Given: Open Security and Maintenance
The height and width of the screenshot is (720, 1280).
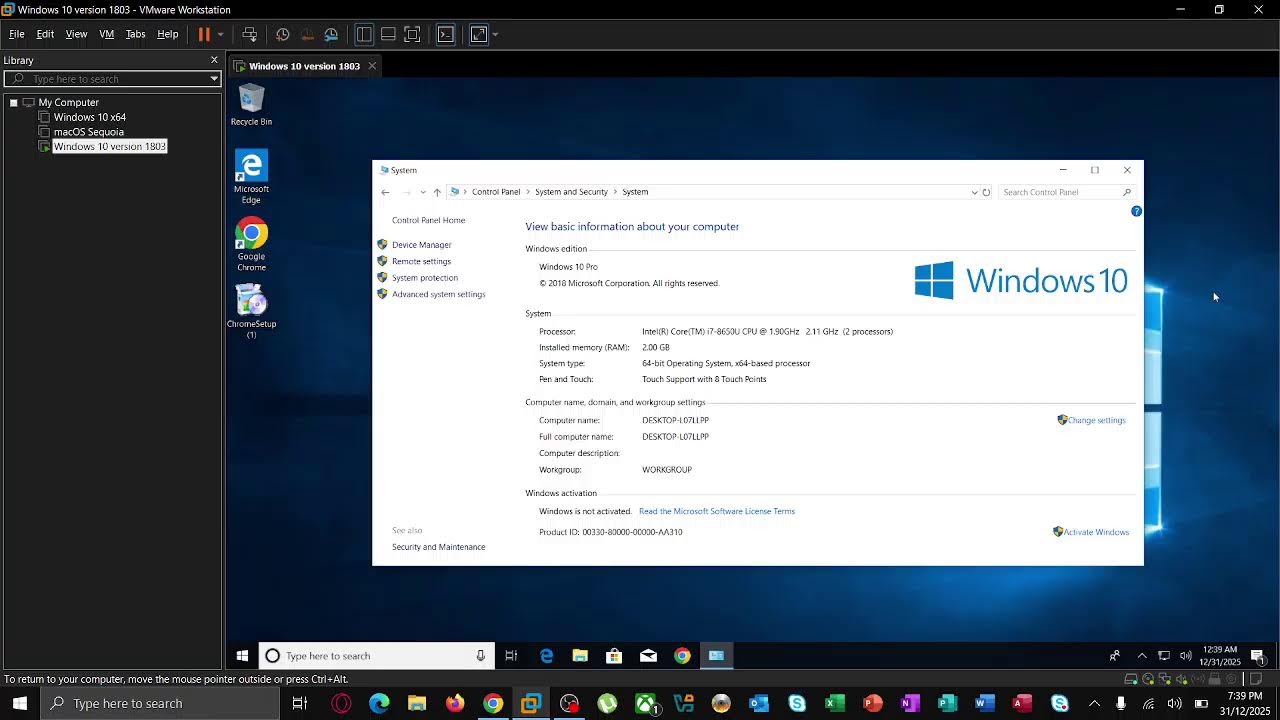Looking at the screenshot, I should [438, 547].
